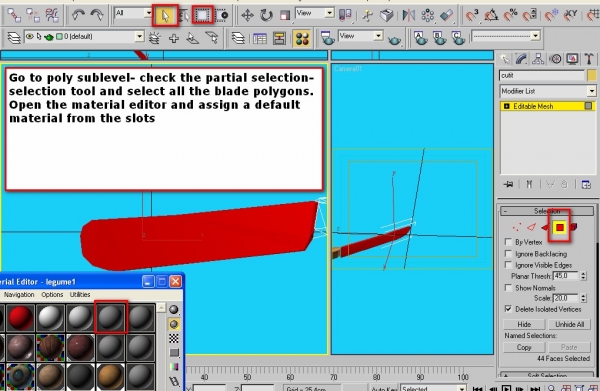Activate the Select and Move tool

(x=247, y=16)
